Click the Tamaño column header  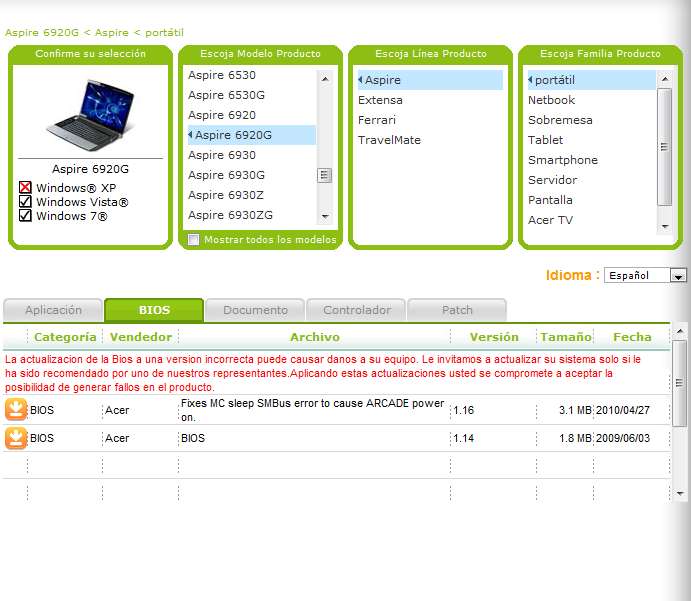click(566, 337)
